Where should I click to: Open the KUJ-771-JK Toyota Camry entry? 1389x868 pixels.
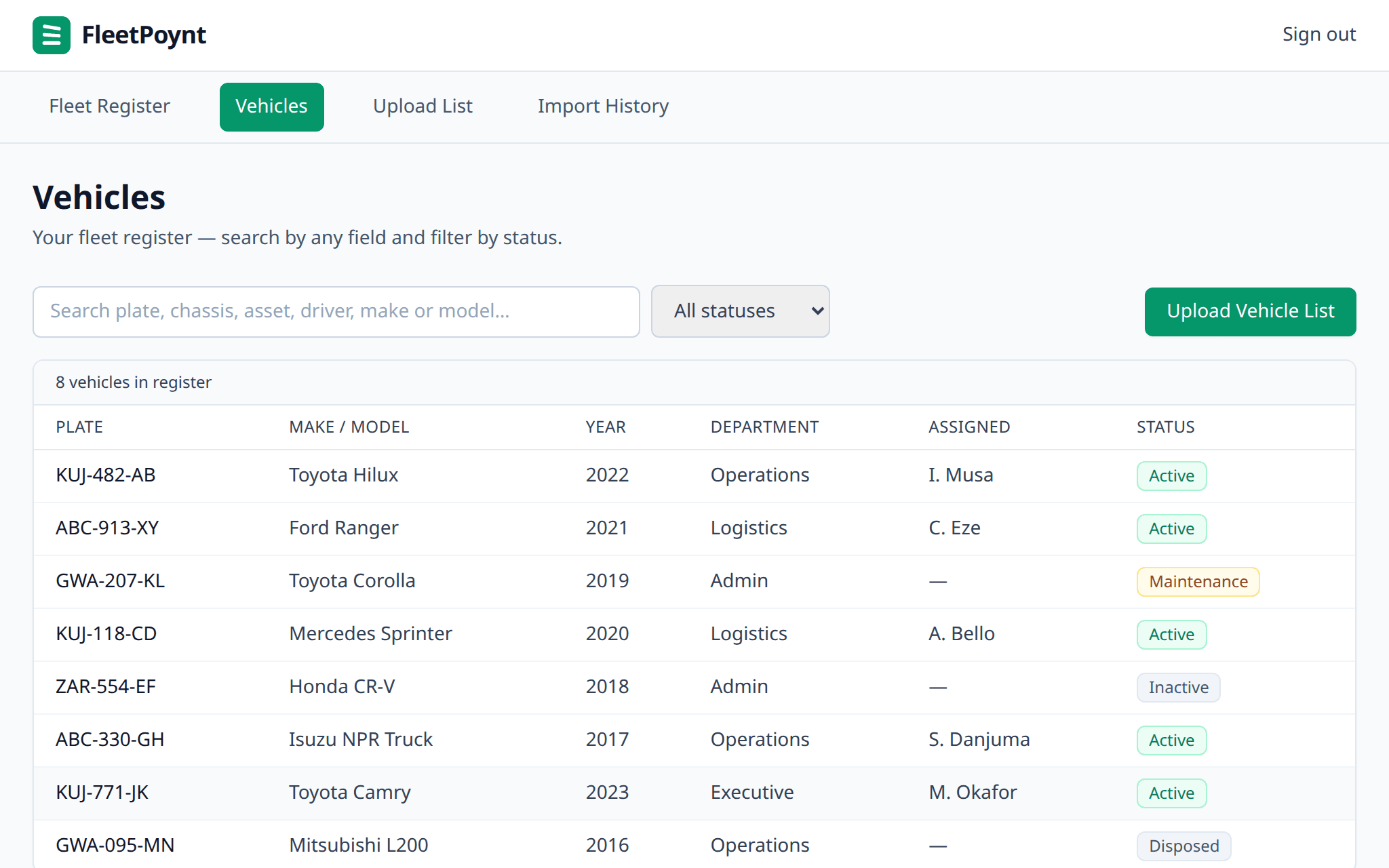[x=694, y=793]
